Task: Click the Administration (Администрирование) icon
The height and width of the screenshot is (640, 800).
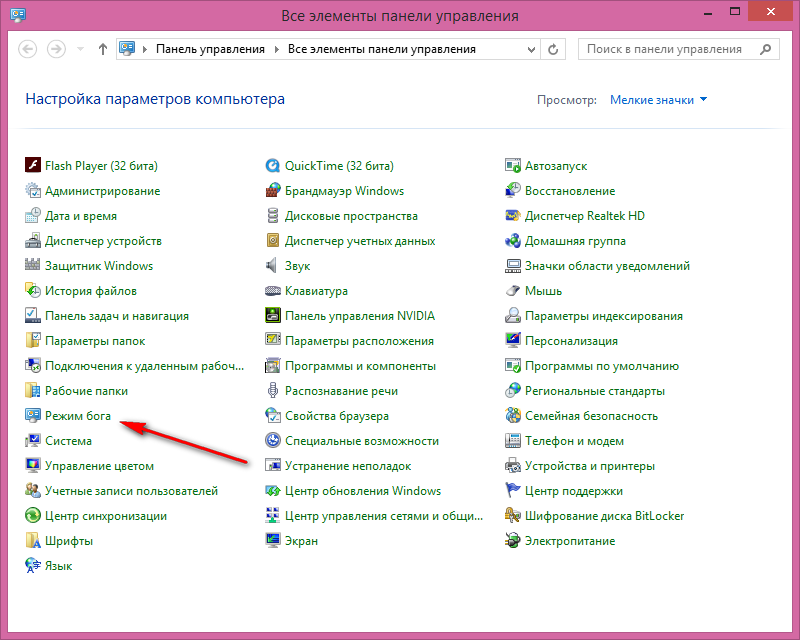Action: [x=33, y=190]
